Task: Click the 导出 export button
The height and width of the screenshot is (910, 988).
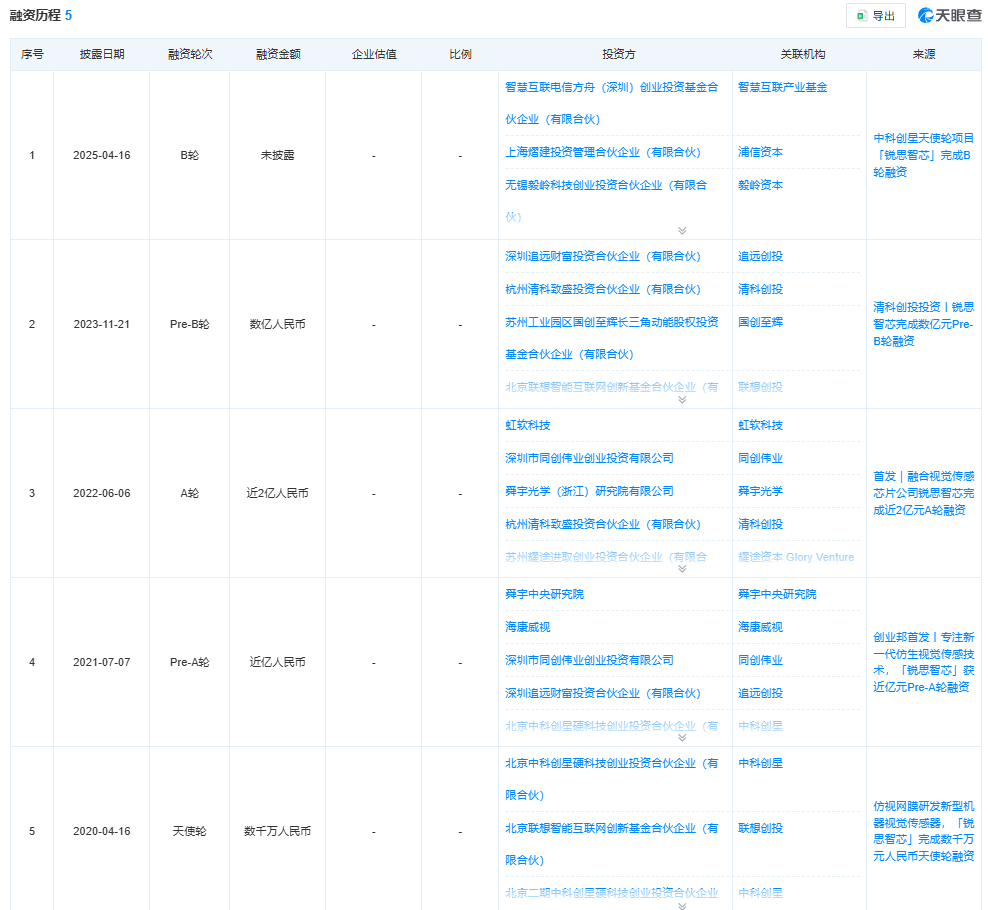Action: tap(875, 16)
